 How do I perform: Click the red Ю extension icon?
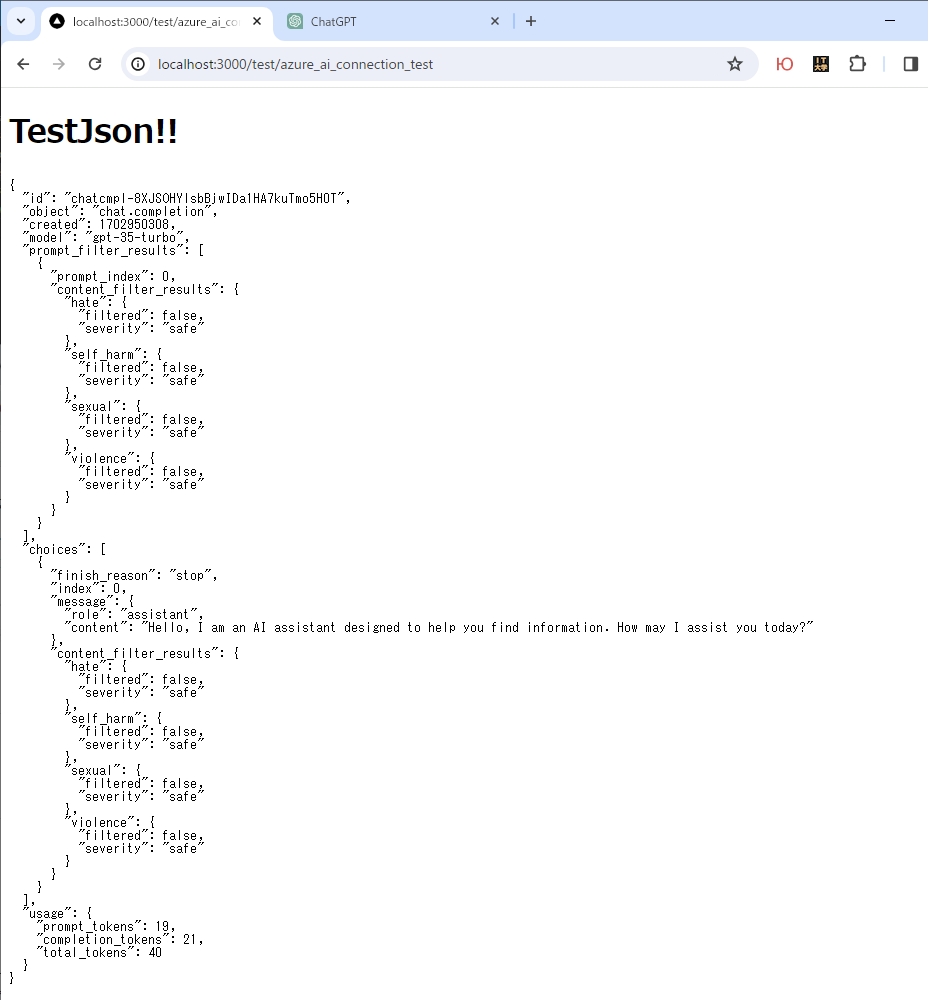(784, 64)
